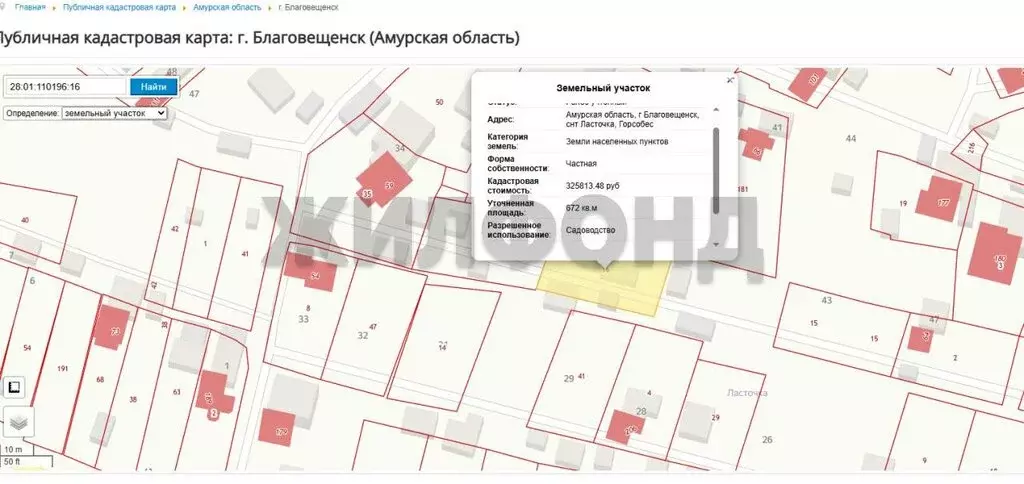Select the highlighted yellow land parcel
This screenshot has height=484, width=1024.
tap(604, 289)
